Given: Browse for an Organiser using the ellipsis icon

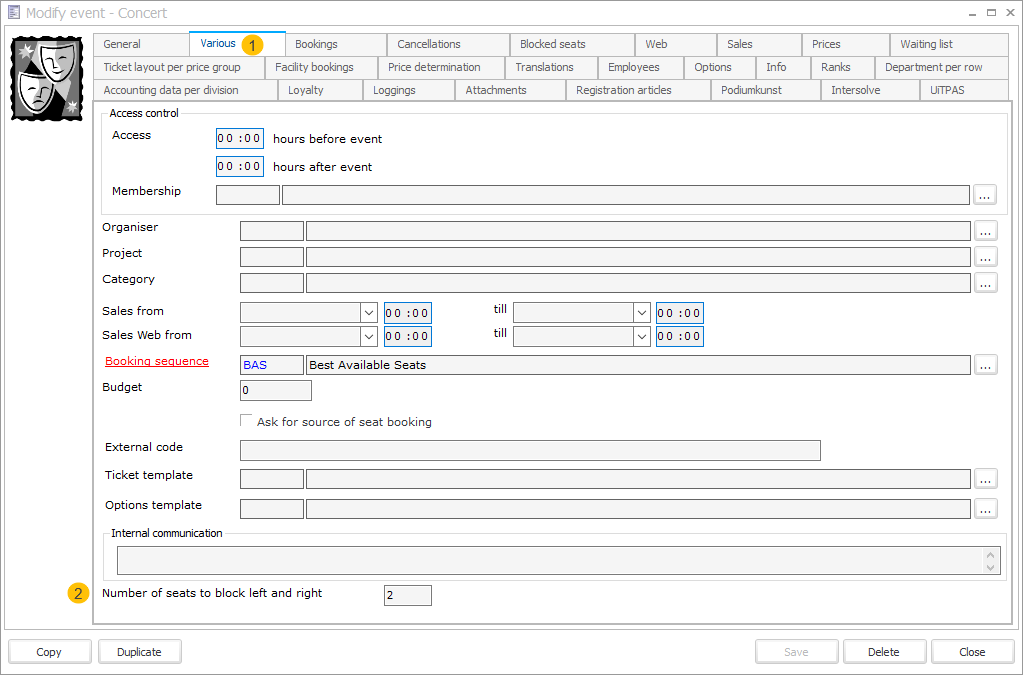Looking at the screenshot, I should (x=985, y=231).
